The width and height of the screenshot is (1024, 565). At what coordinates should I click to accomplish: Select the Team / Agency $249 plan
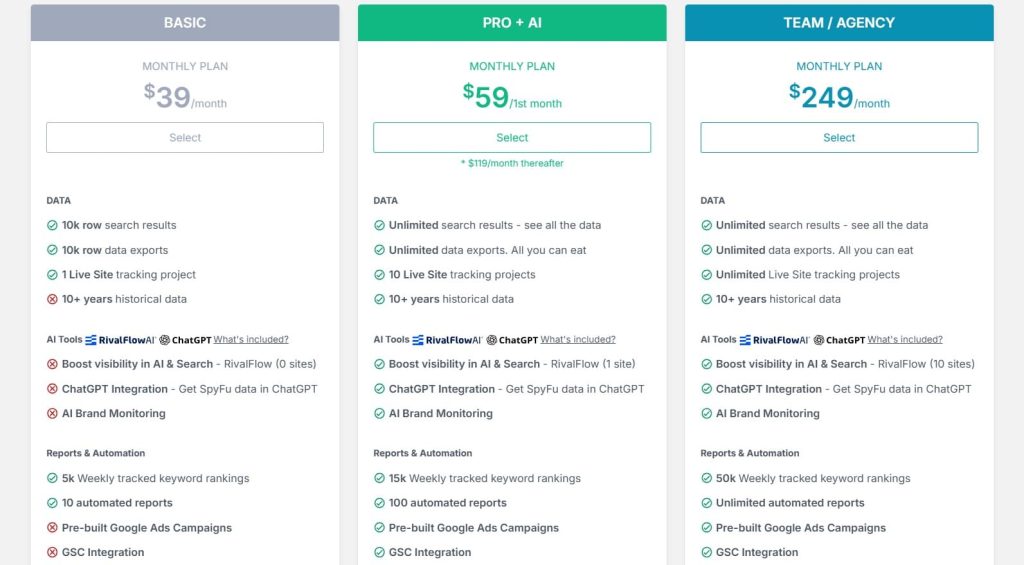tap(839, 138)
